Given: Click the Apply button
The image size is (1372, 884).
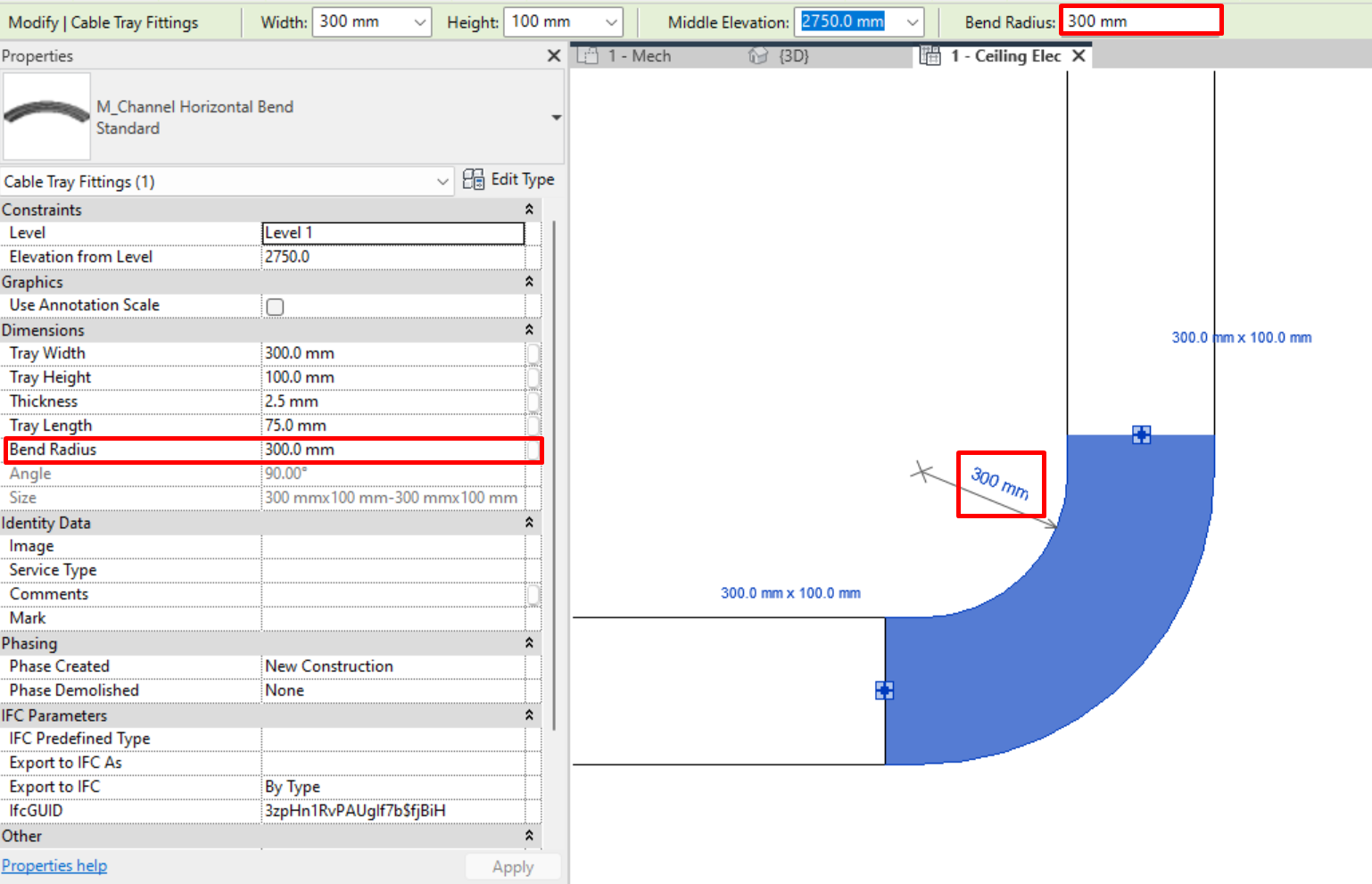Looking at the screenshot, I should [513, 867].
